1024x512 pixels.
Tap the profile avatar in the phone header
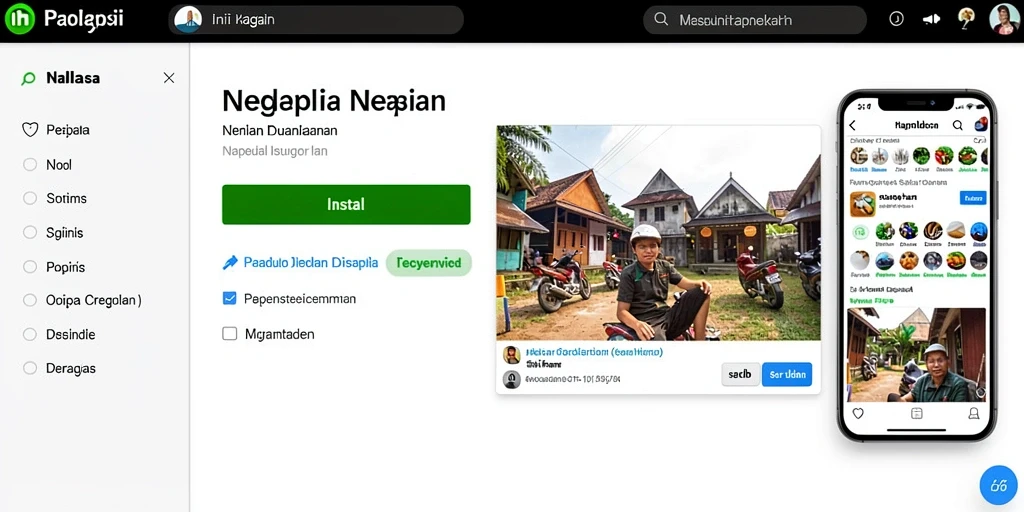980,125
